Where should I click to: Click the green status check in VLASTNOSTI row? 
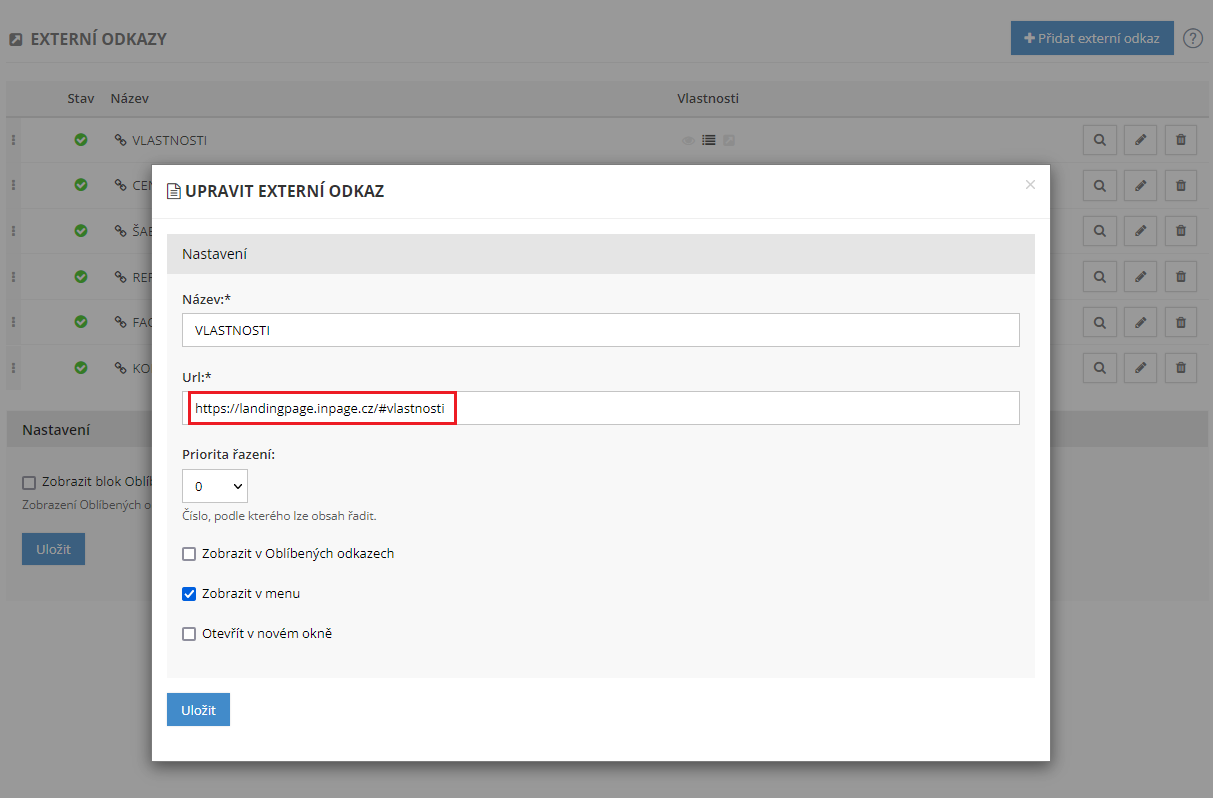pos(81,140)
